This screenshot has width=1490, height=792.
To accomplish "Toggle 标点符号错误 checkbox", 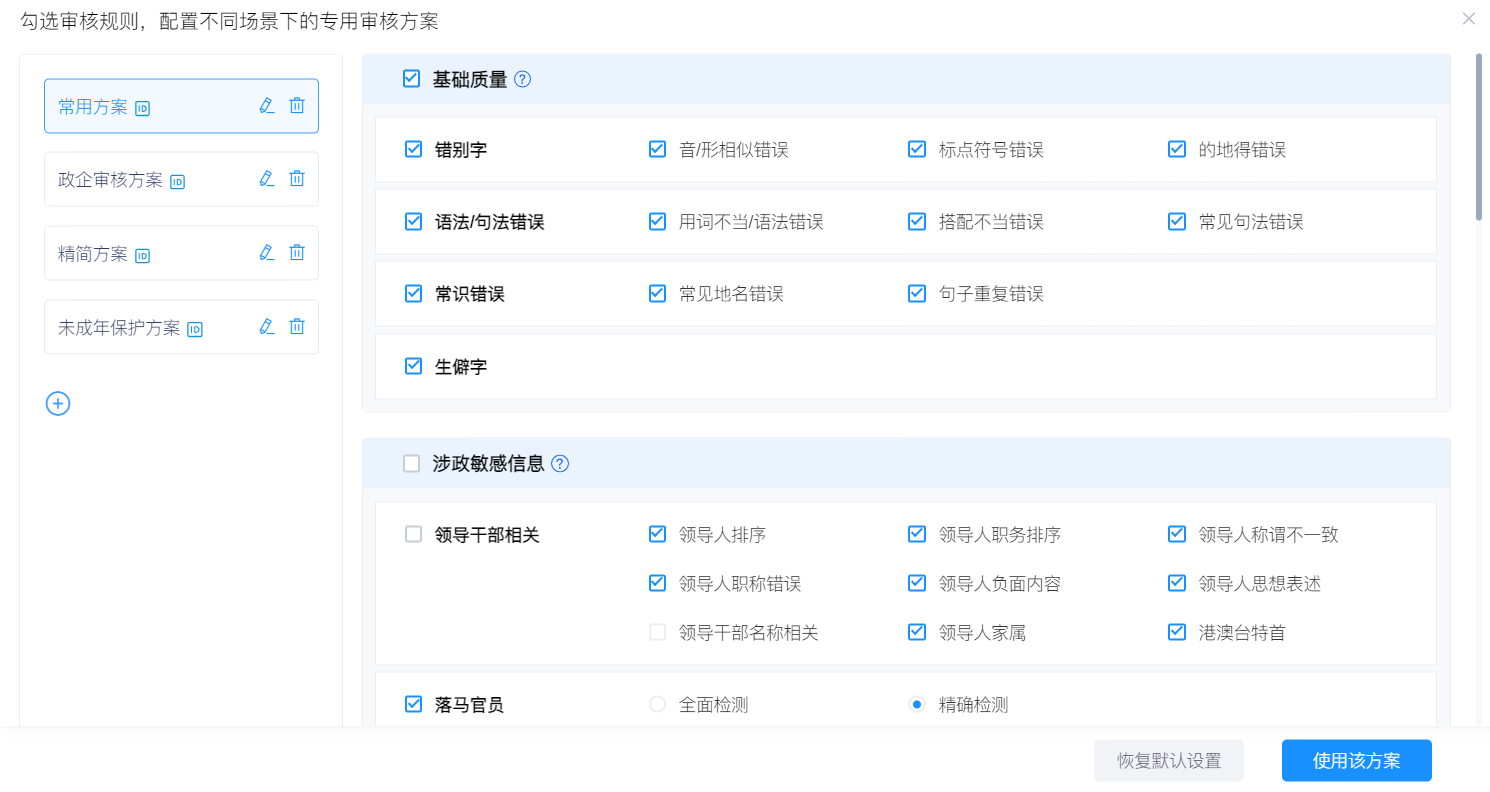I will point(917,149).
